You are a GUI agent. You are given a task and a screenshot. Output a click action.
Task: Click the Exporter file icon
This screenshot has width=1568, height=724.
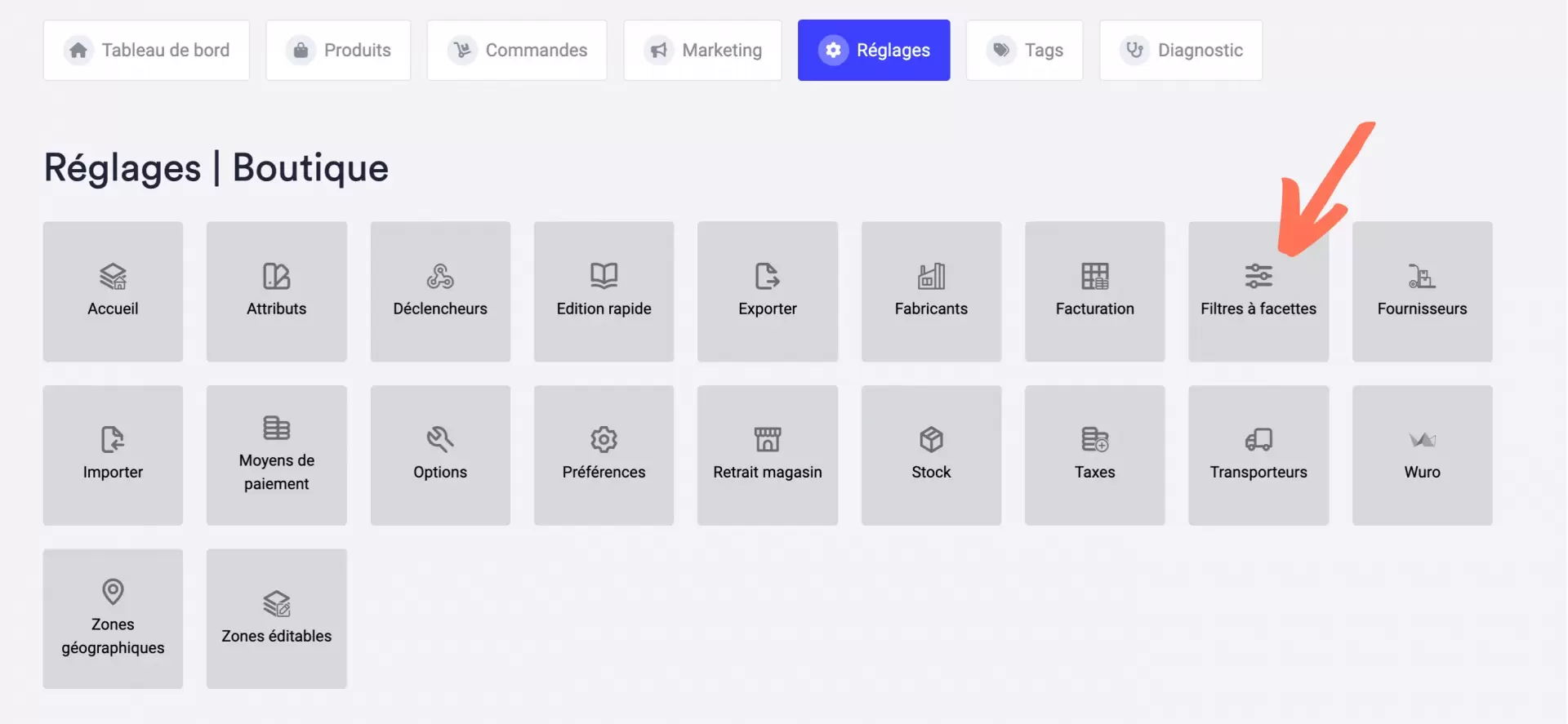tap(768, 277)
